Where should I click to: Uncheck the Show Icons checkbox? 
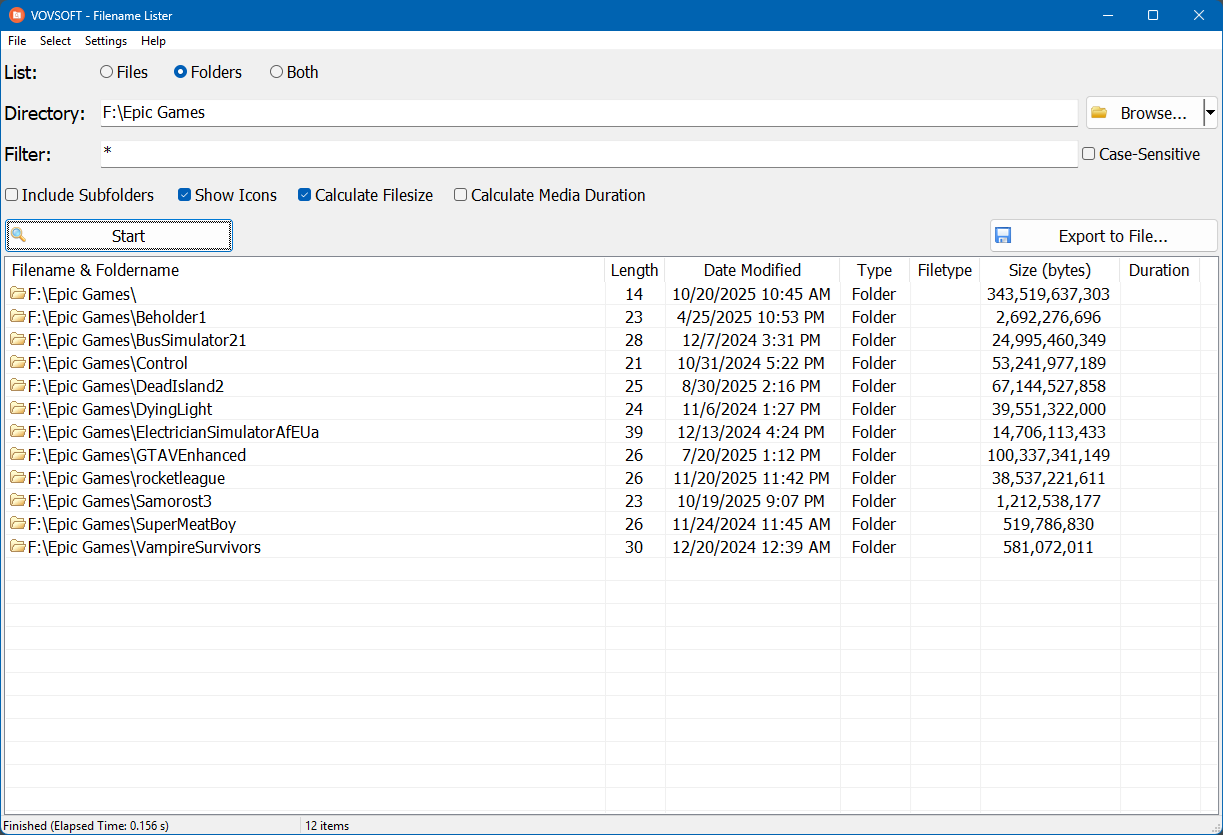coord(185,195)
